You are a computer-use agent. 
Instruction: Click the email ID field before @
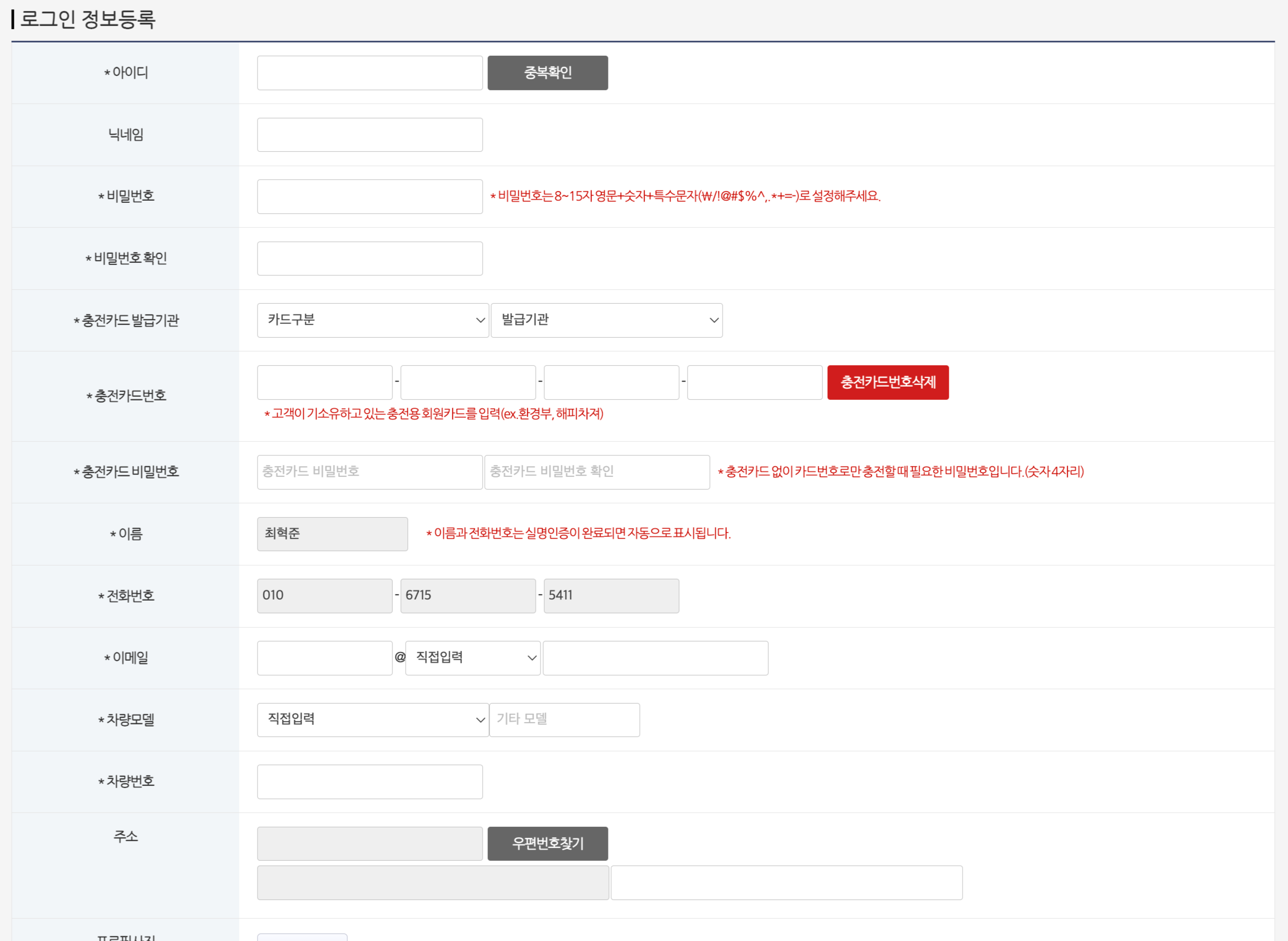pyautogui.click(x=324, y=658)
